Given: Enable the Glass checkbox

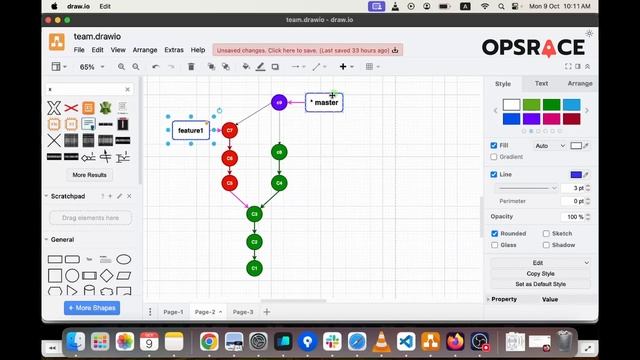Looking at the screenshot, I should (x=494, y=245).
